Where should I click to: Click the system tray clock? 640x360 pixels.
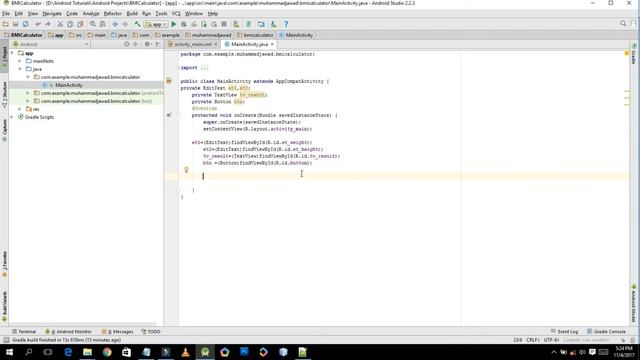624,352
